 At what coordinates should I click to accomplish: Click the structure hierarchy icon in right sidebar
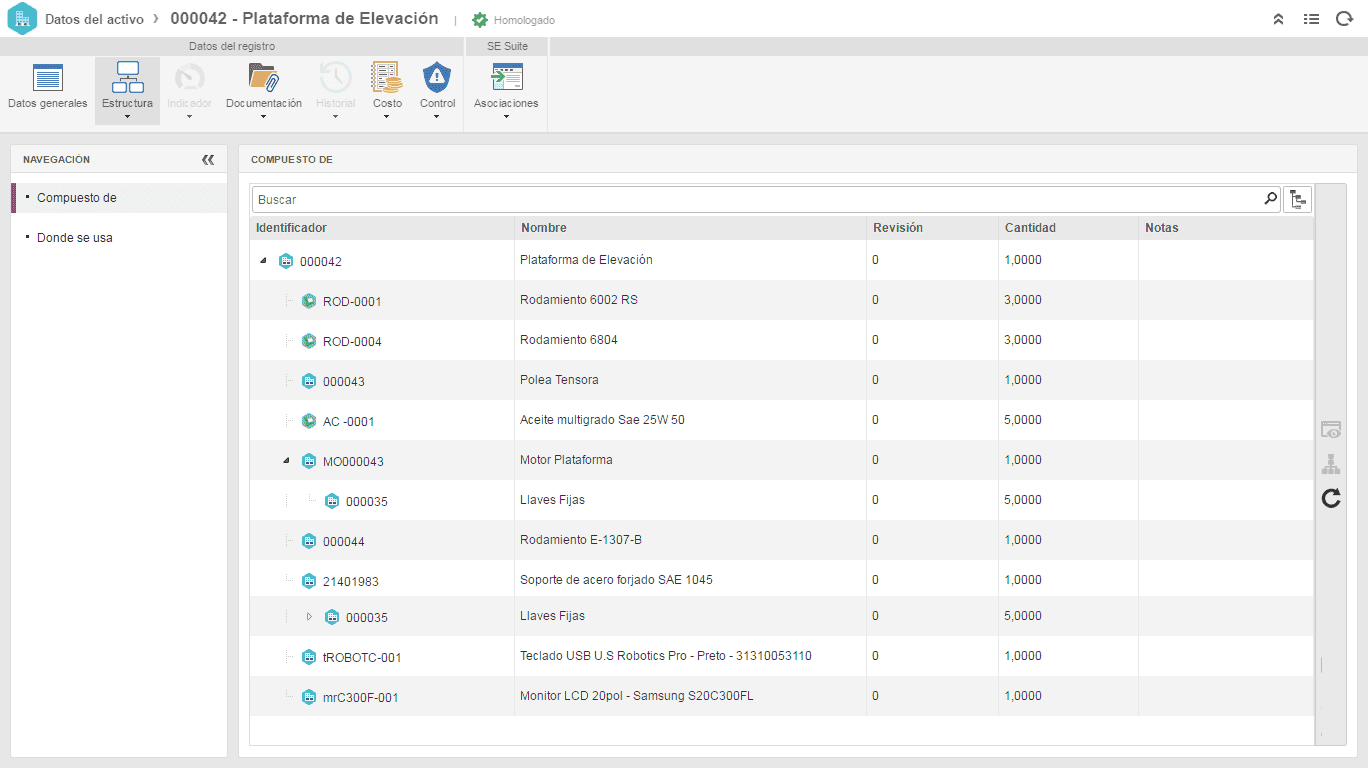(1330, 464)
